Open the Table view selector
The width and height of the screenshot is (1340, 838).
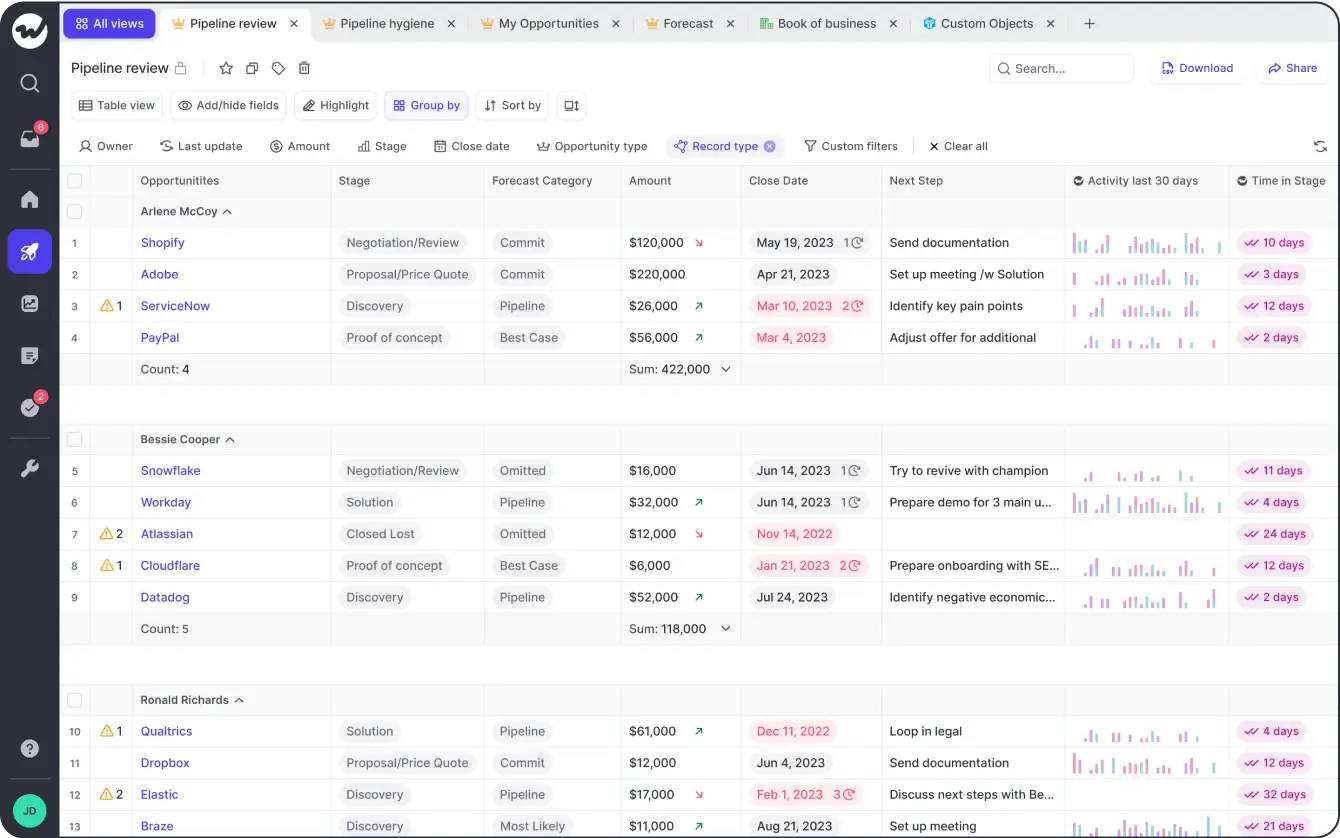click(x=117, y=105)
